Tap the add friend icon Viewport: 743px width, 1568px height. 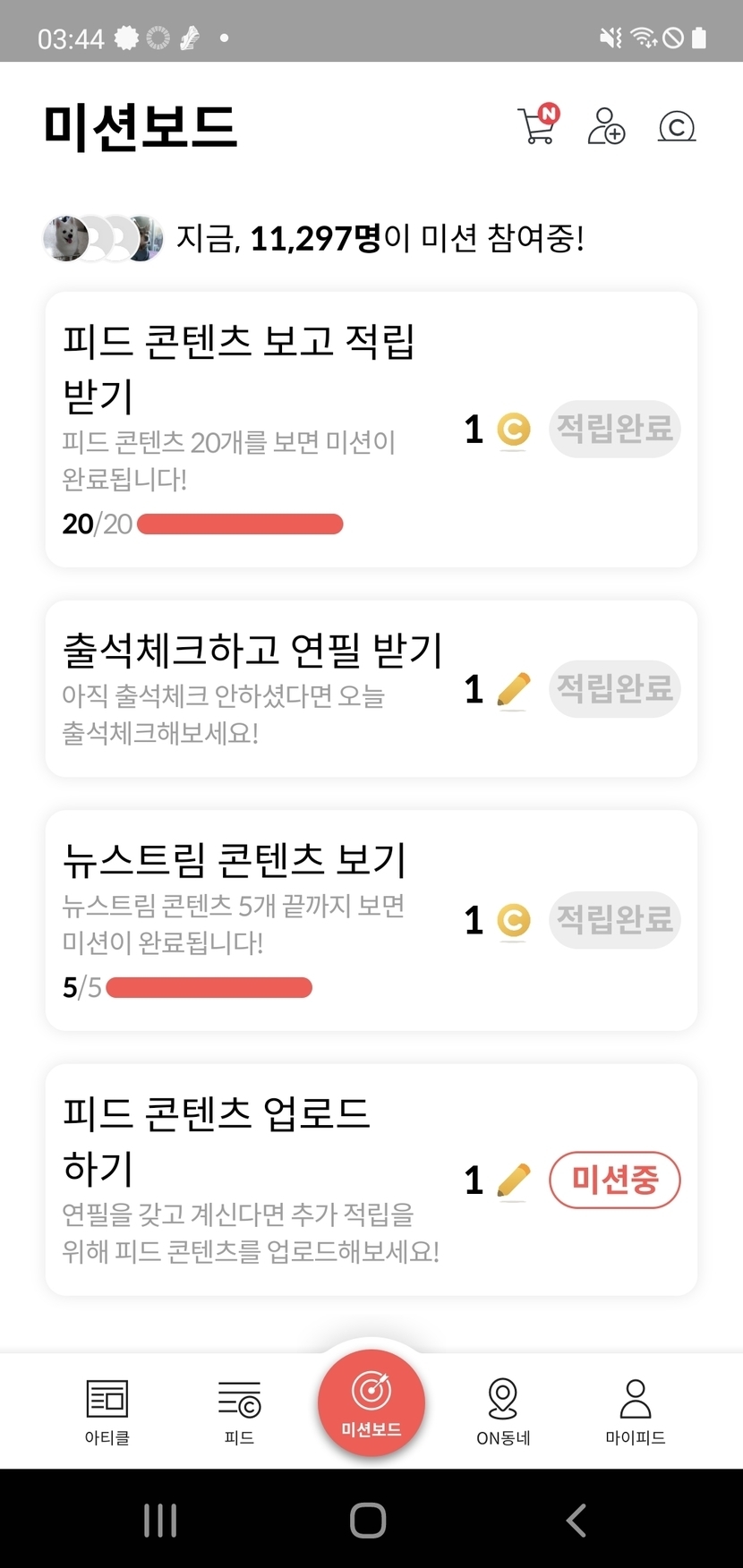coord(606,126)
